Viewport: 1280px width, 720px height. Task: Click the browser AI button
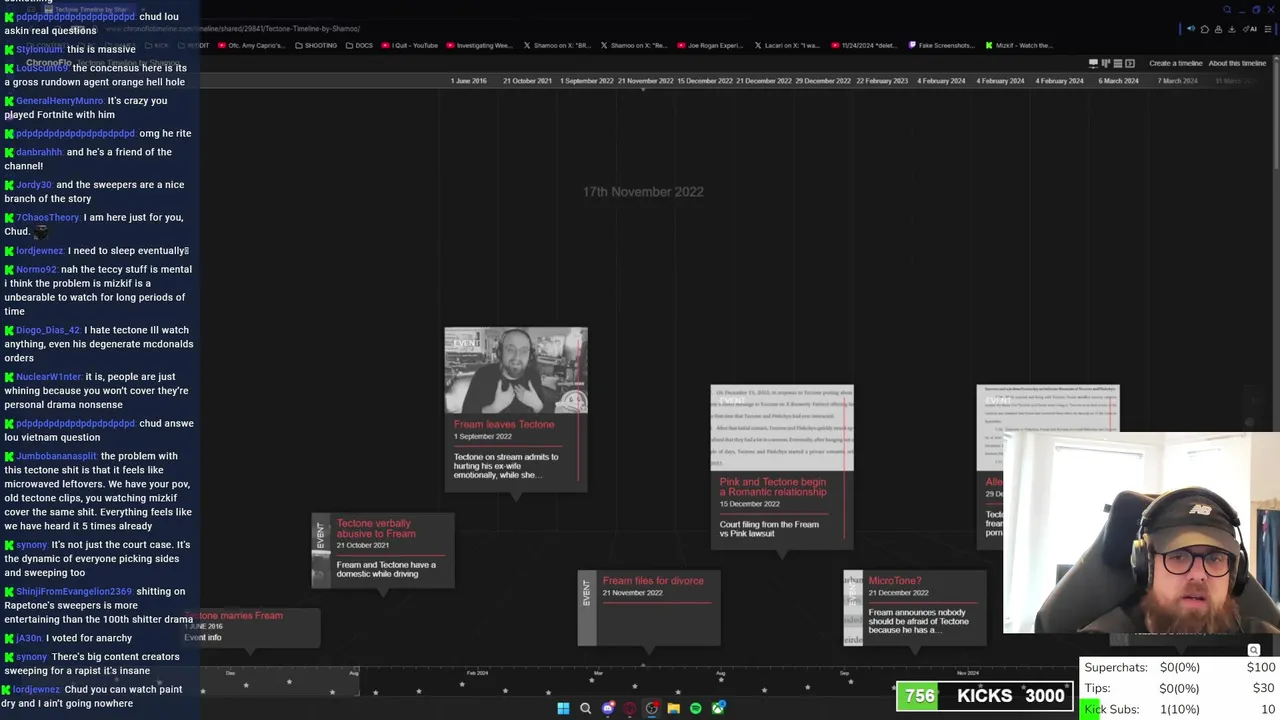pos(1250,29)
